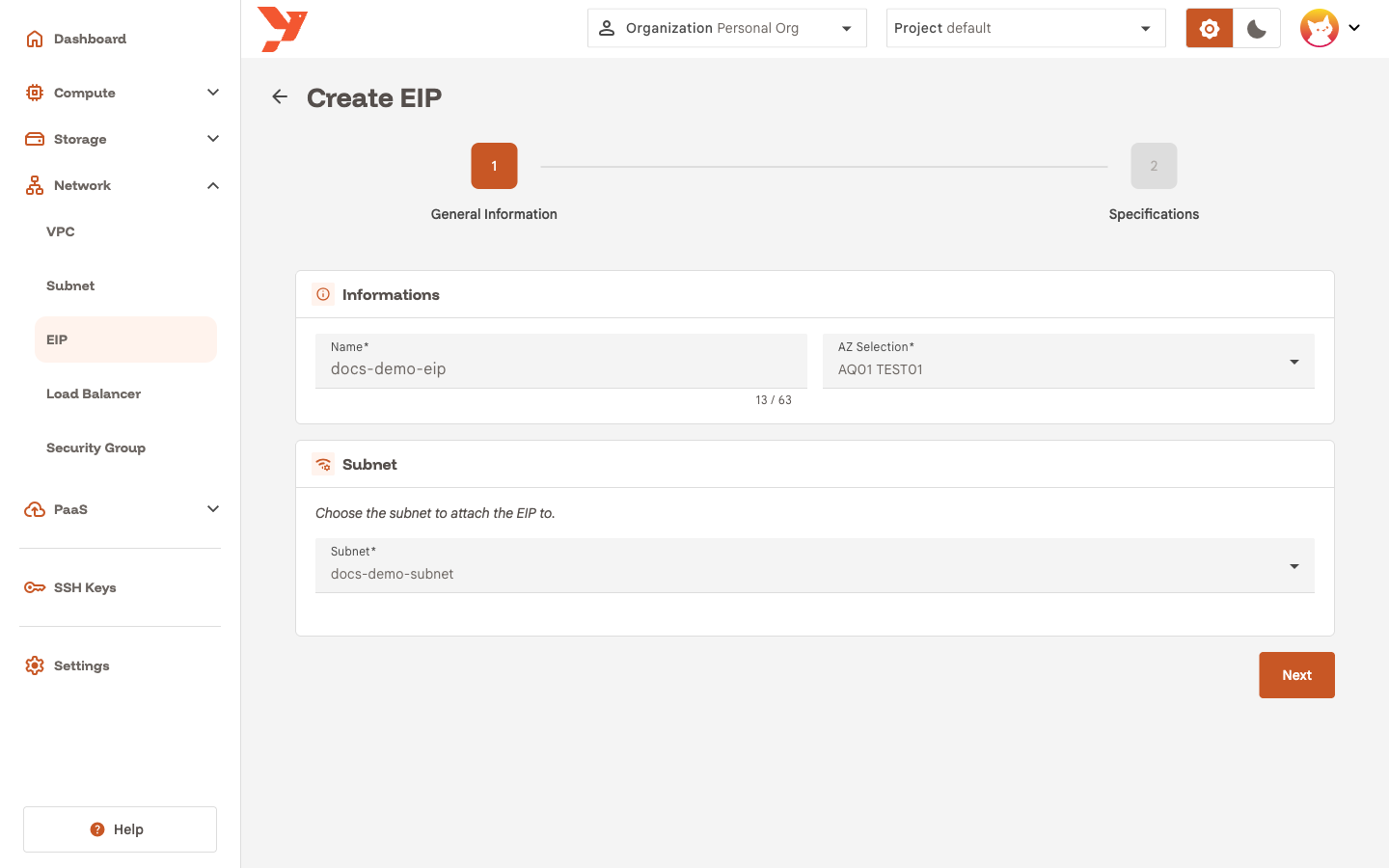Select step 1 General Information
The width and height of the screenshot is (1389, 868).
494,166
